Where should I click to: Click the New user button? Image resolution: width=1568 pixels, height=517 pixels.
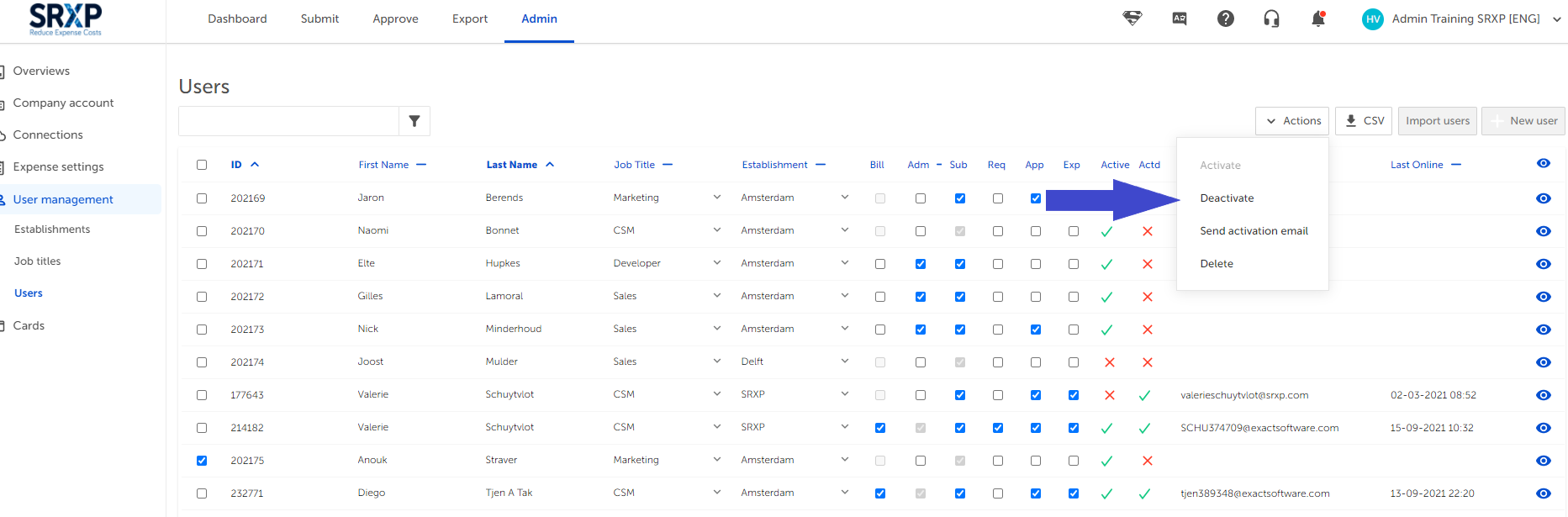[x=1523, y=121]
